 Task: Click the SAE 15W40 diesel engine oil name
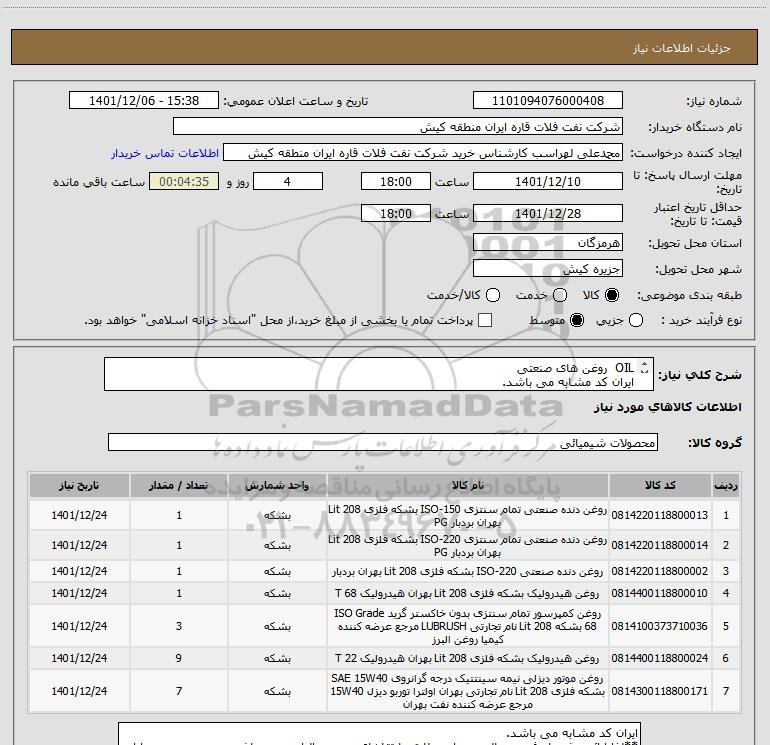[x=468, y=691]
